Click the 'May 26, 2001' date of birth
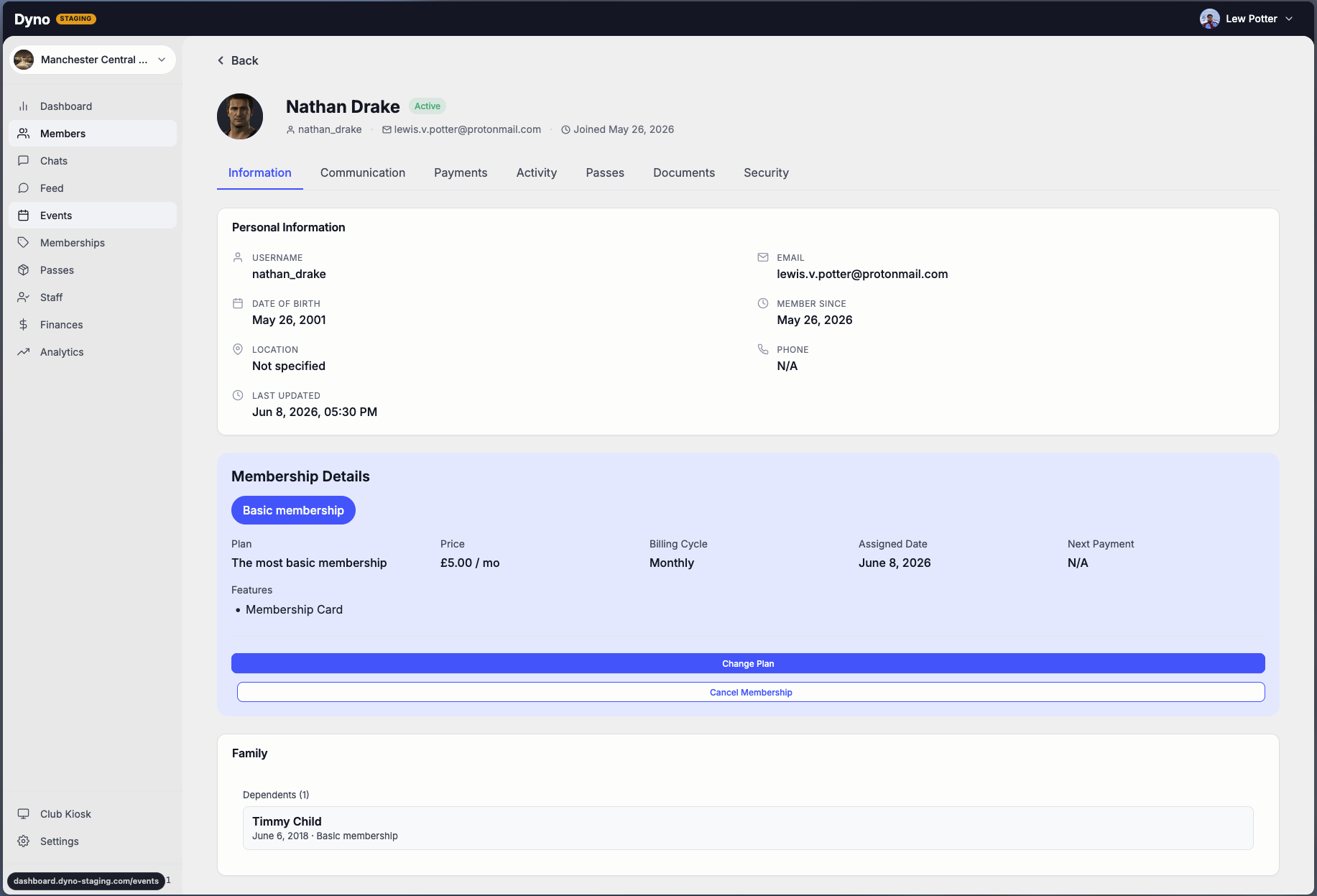This screenshot has height=896, width=1317. point(289,320)
